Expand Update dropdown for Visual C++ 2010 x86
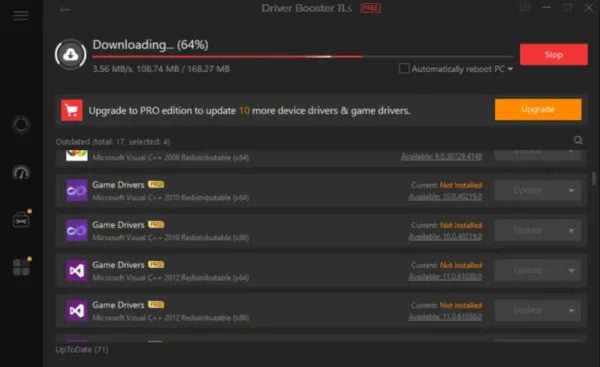The width and height of the screenshot is (600, 367). click(x=571, y=230)
